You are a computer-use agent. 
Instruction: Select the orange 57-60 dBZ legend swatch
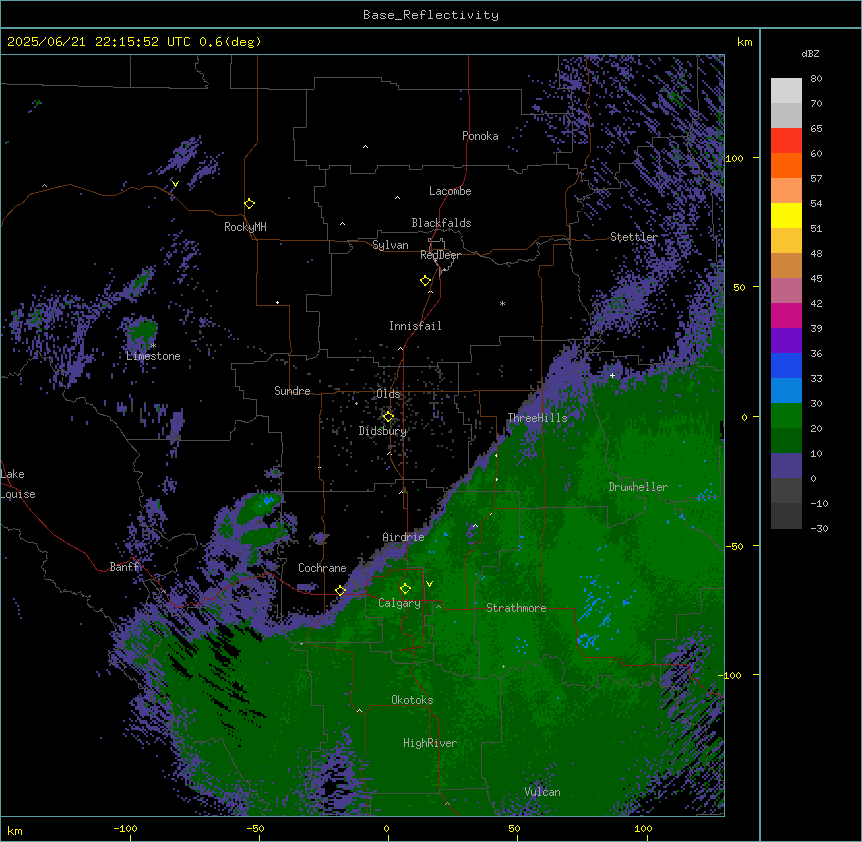tap(786, 165)
